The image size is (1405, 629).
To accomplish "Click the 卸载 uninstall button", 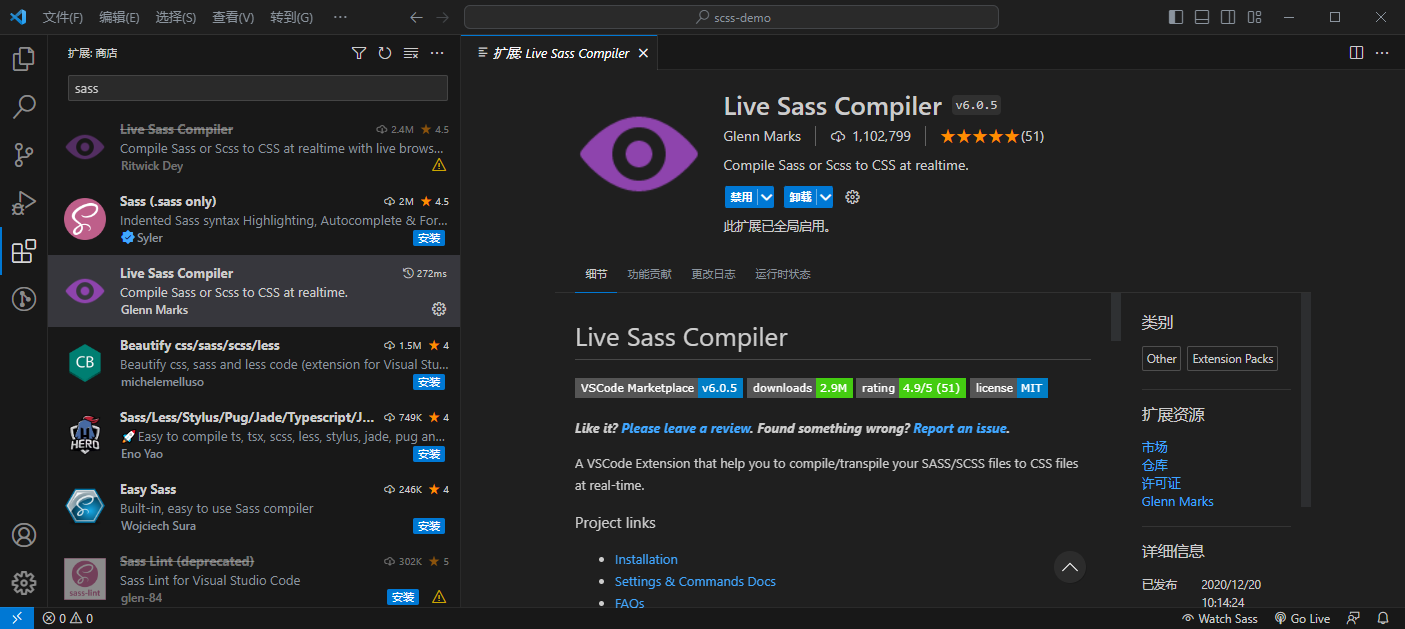I will click(799, 197).
